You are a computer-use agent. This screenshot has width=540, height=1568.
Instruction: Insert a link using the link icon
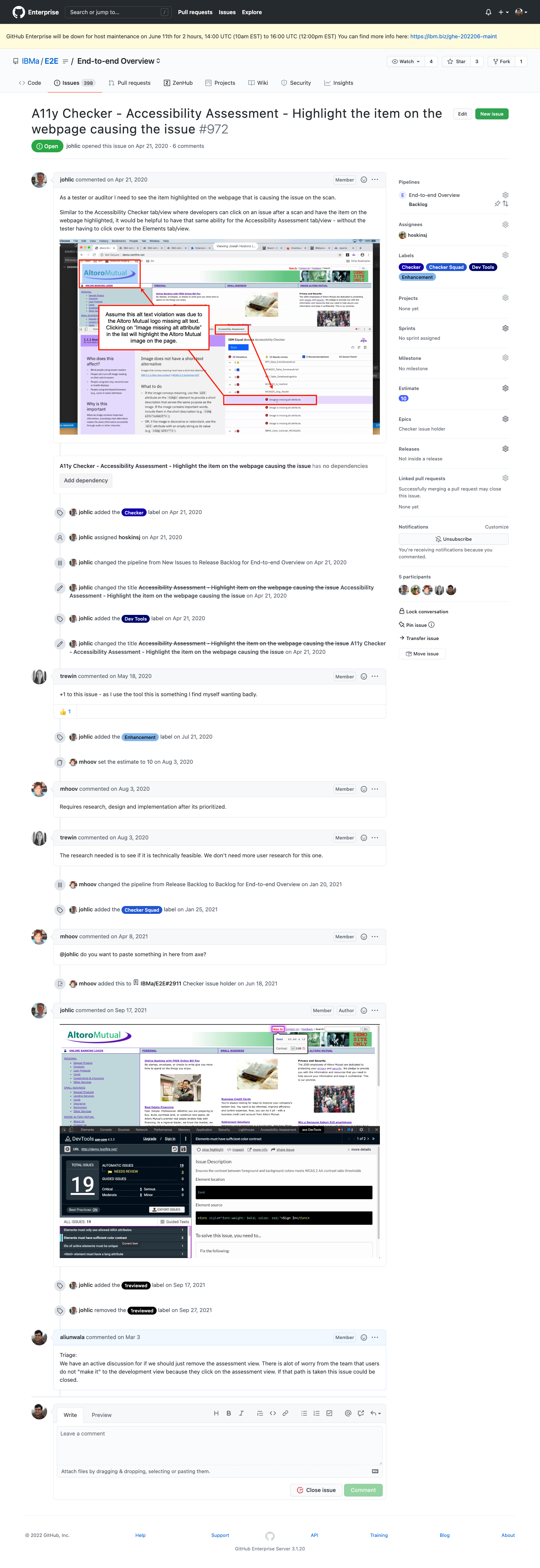(285, 1413)
